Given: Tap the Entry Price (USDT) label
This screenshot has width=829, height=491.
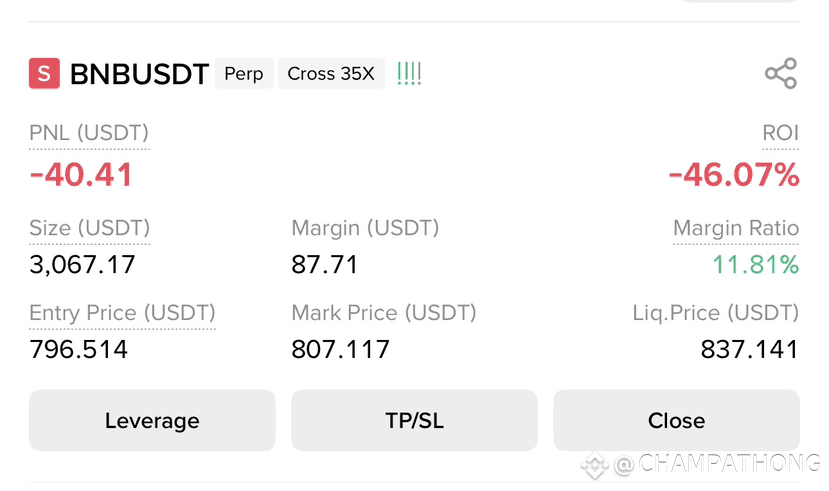Looking at the screenshot, I should (122, 312).
